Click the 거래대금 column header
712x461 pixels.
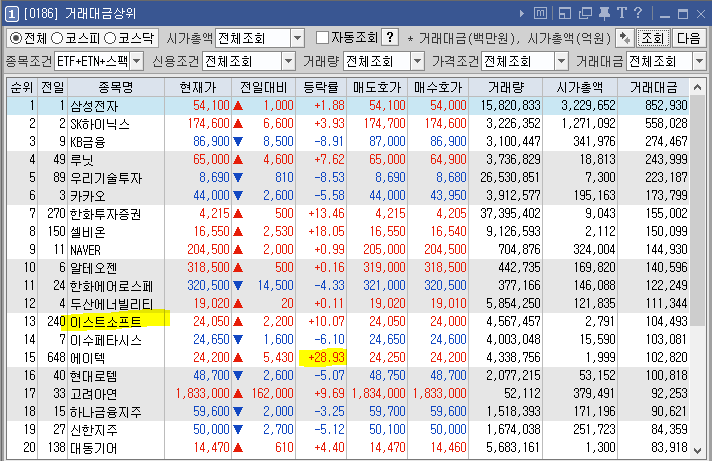point(653,87)
